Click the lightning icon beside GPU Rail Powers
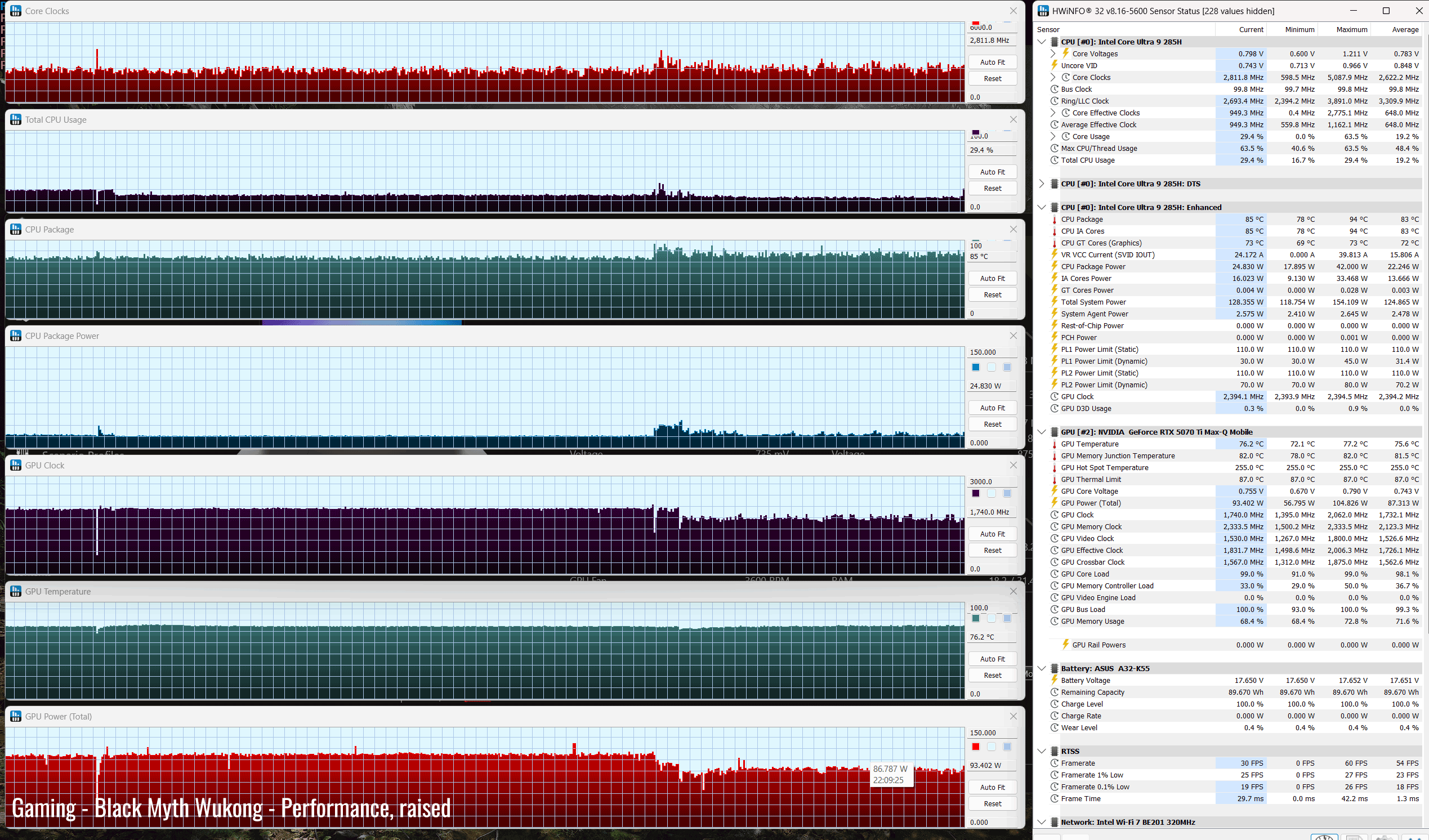The image size is (1429, 840). point(1065,645)
